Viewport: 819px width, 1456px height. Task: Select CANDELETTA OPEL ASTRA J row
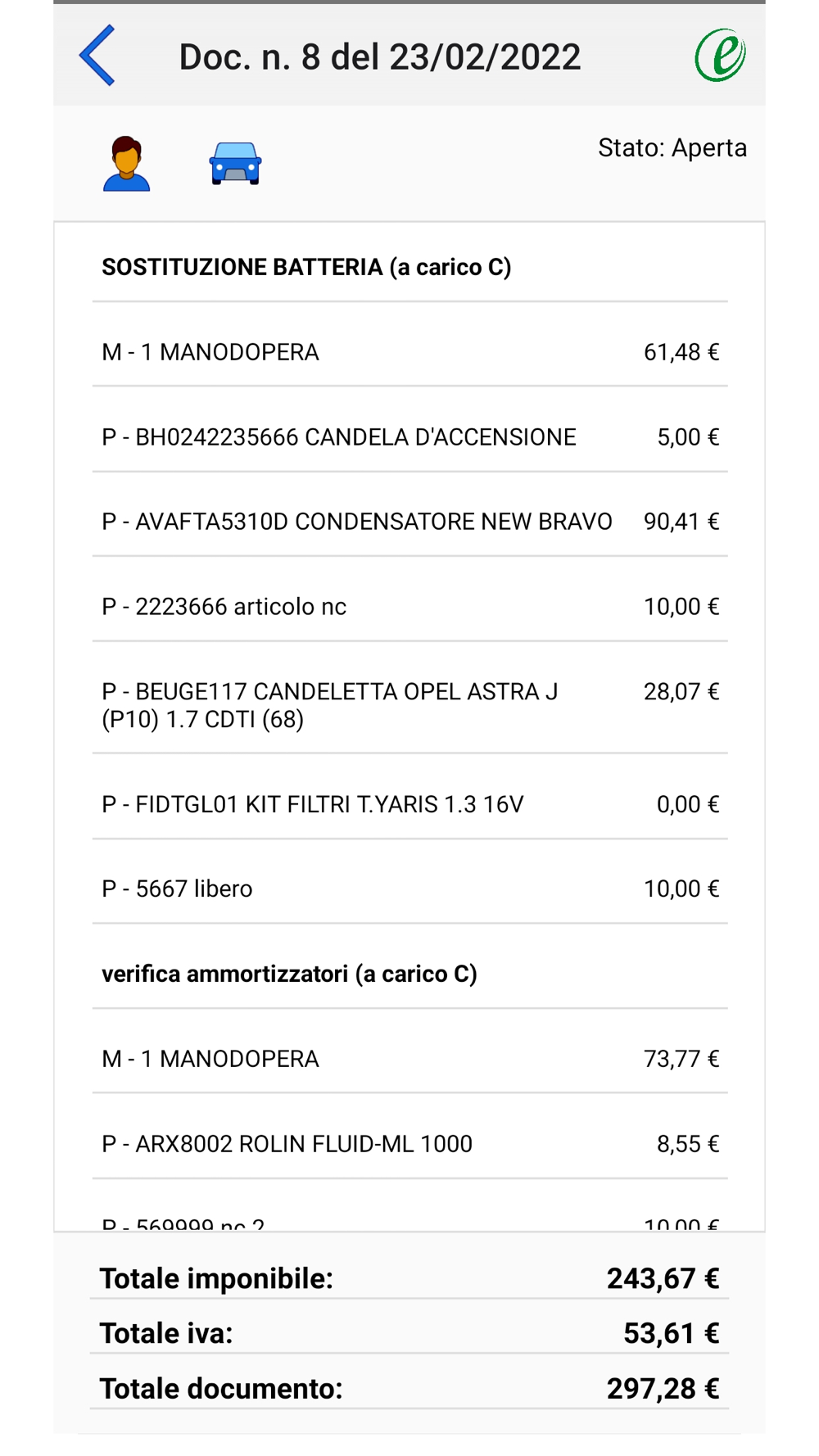click(409, 705)
